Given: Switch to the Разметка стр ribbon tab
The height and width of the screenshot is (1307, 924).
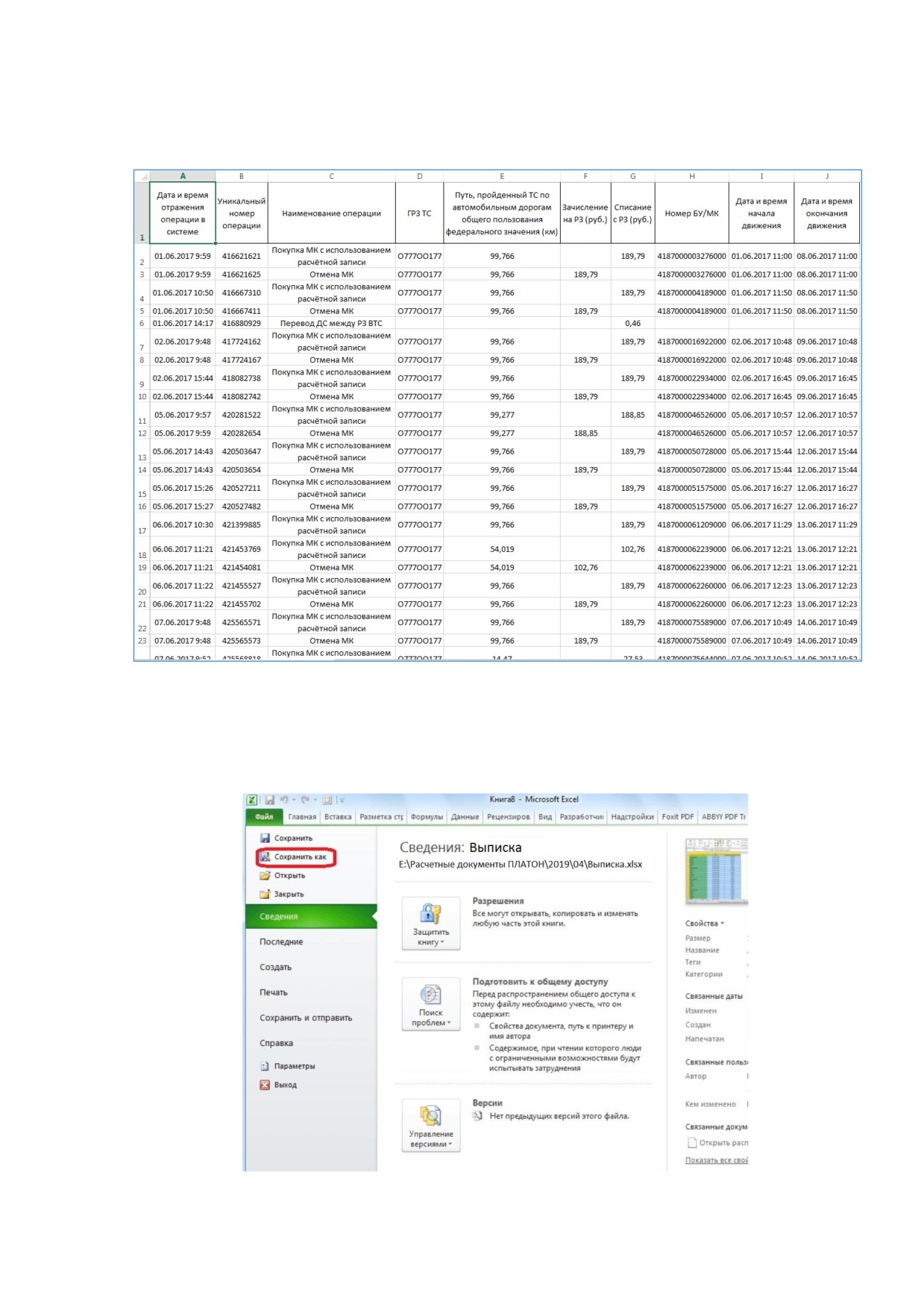Looking at the screenshot, I should click(x=381, y=817).
